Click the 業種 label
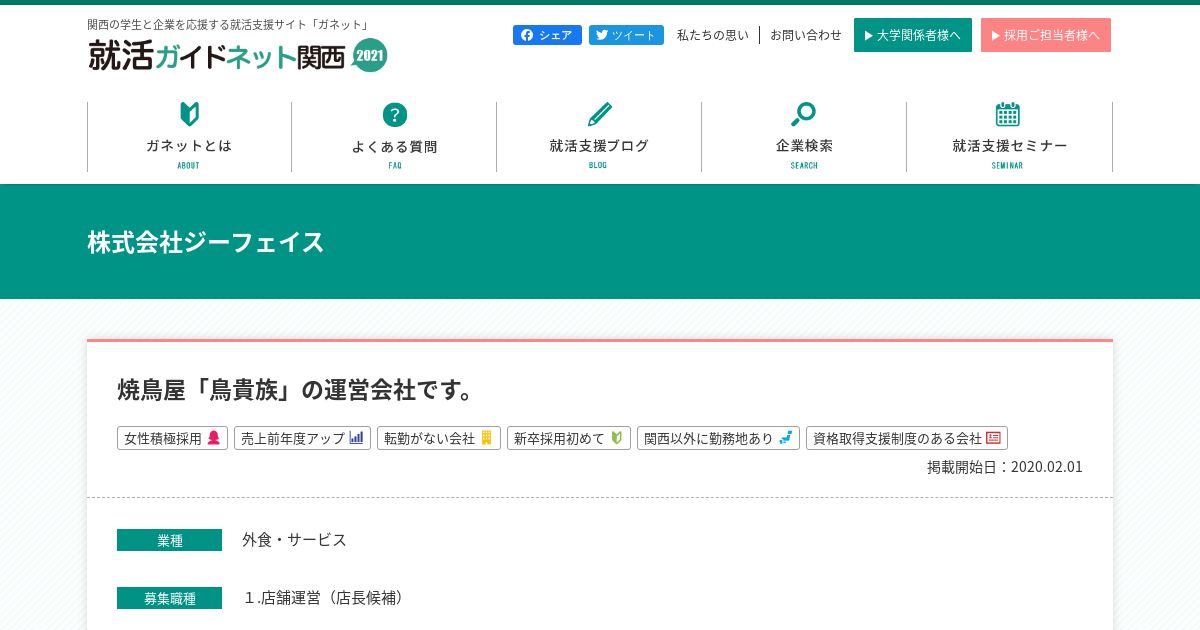The image size is (1200, 630). click(169, 540)
